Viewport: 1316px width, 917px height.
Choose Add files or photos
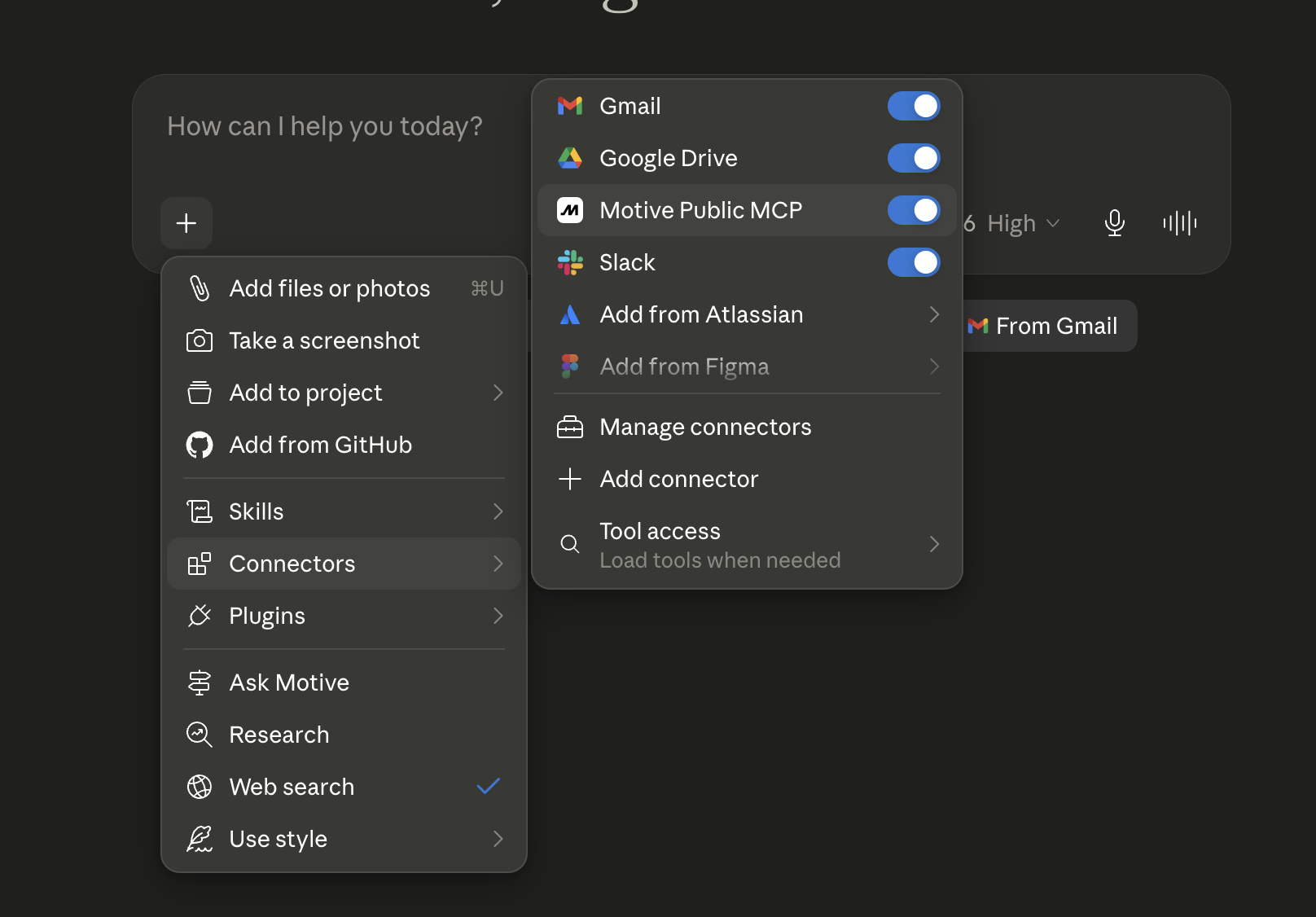pos(344,288)
